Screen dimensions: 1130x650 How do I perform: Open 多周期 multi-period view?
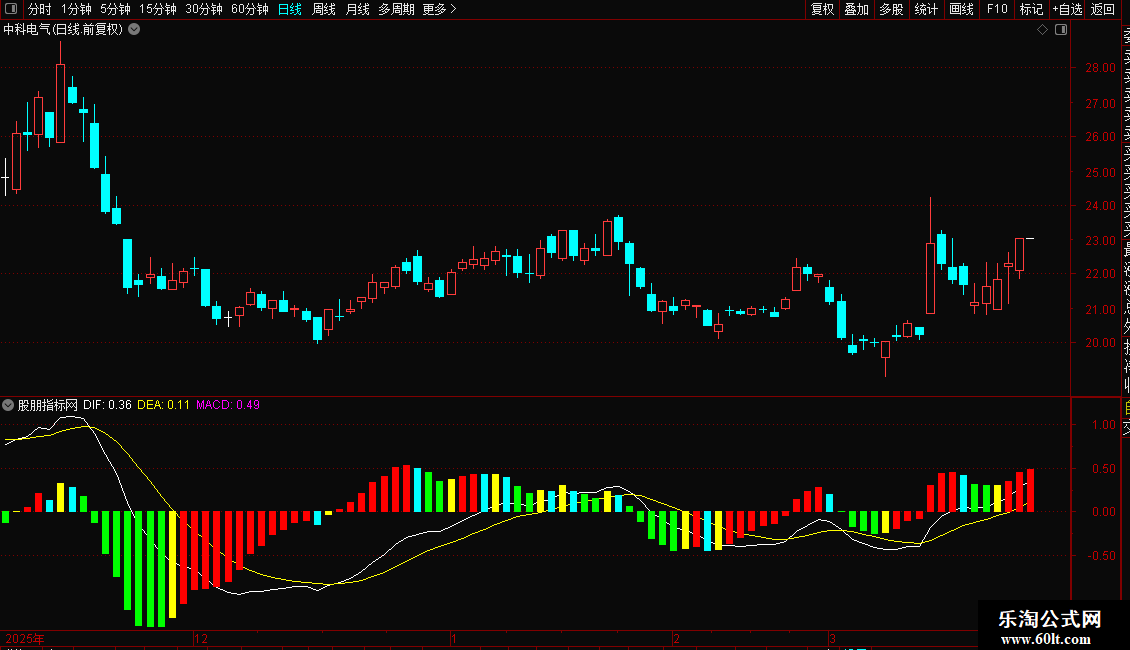click(396, 9)
